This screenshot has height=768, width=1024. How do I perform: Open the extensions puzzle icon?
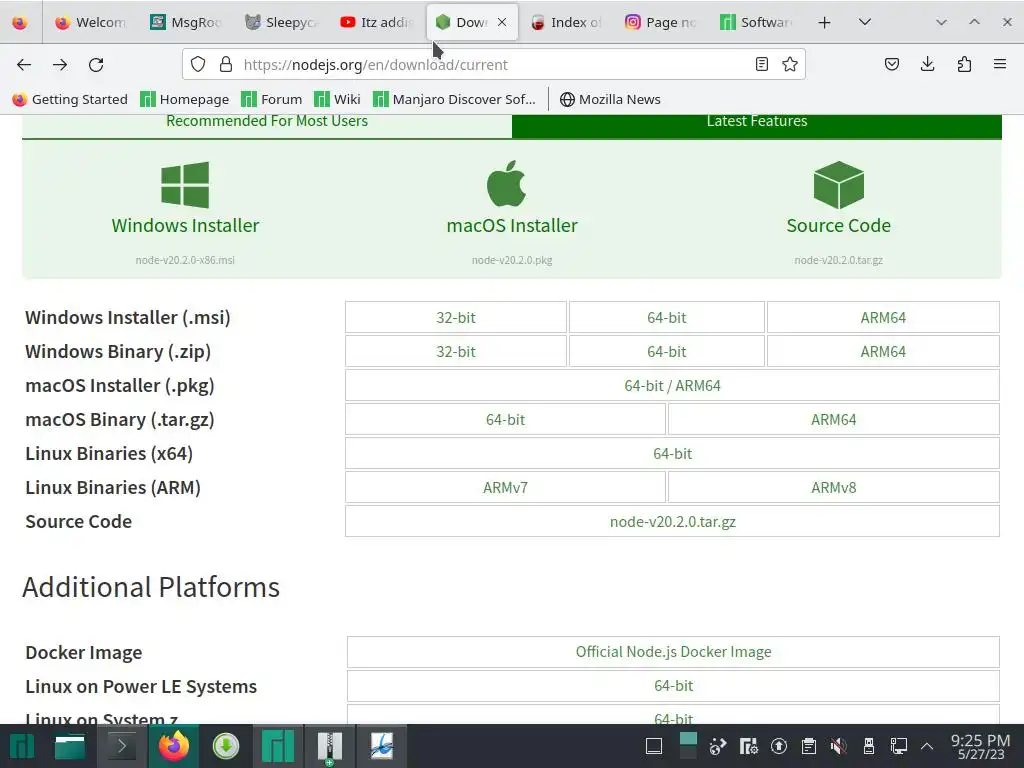[964, 64]
